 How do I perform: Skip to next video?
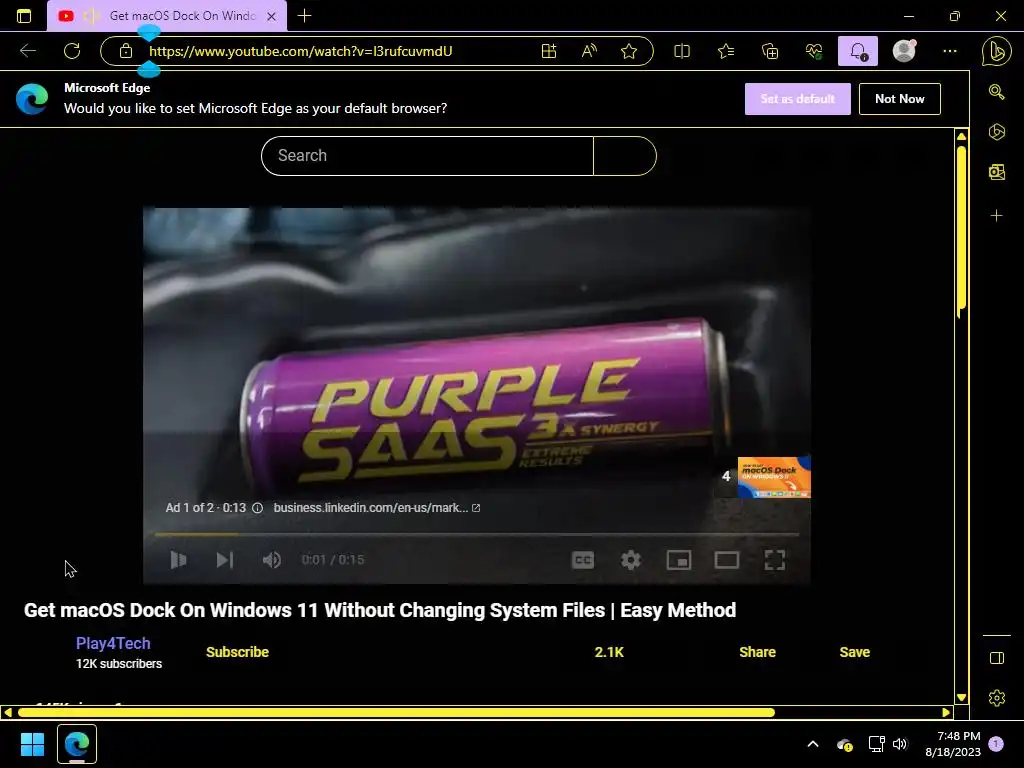point(225,560)
